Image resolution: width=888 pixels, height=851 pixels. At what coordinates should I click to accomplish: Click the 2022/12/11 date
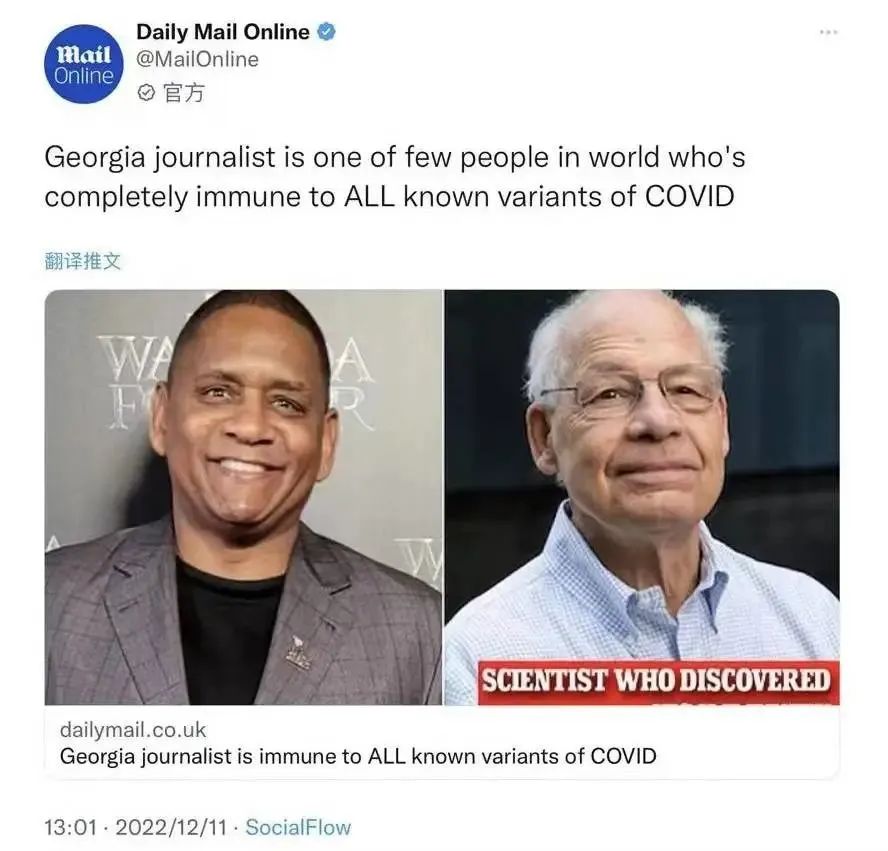pos(171,827)
